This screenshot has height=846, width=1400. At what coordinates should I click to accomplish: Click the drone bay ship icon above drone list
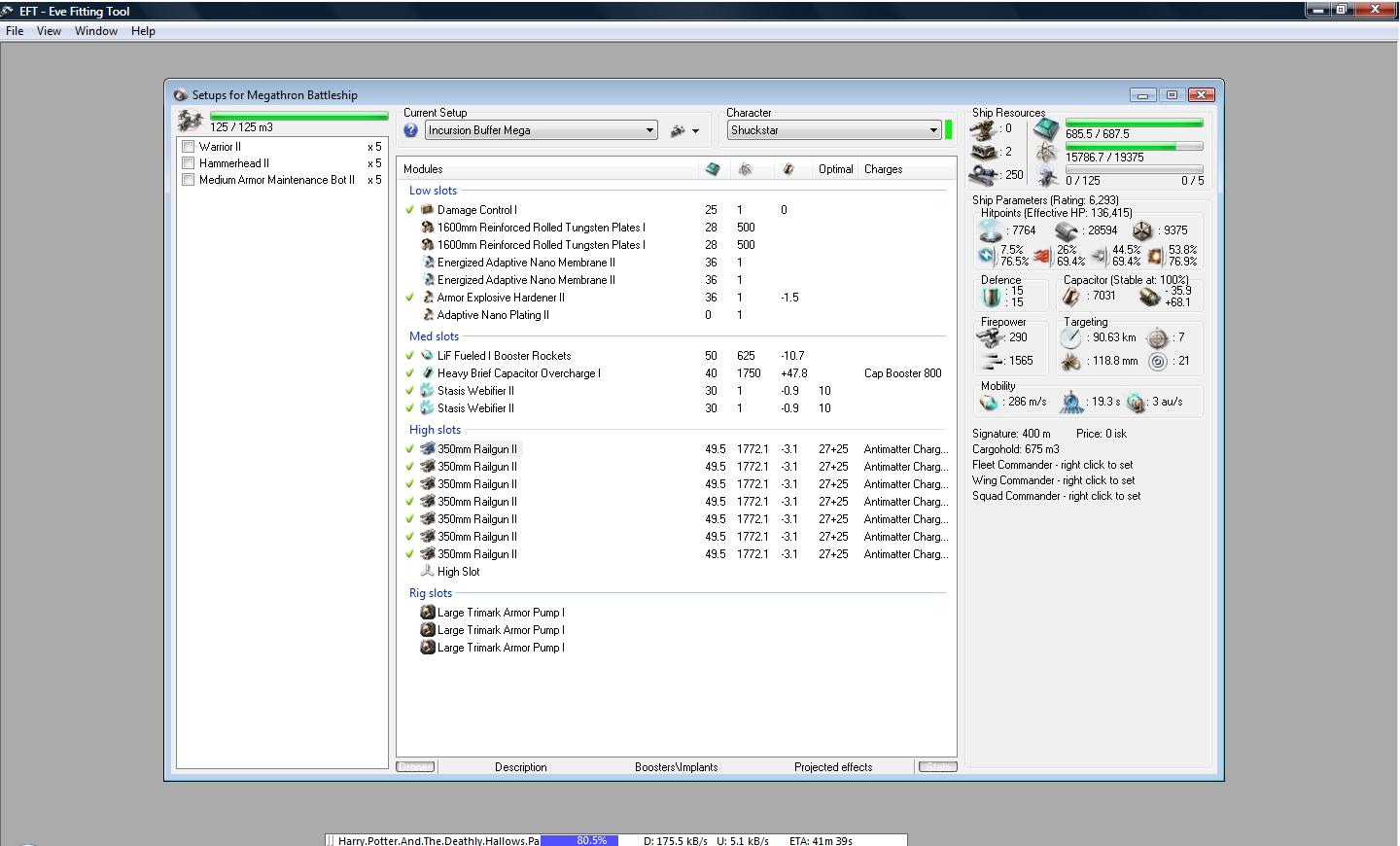tap(191, 122)
